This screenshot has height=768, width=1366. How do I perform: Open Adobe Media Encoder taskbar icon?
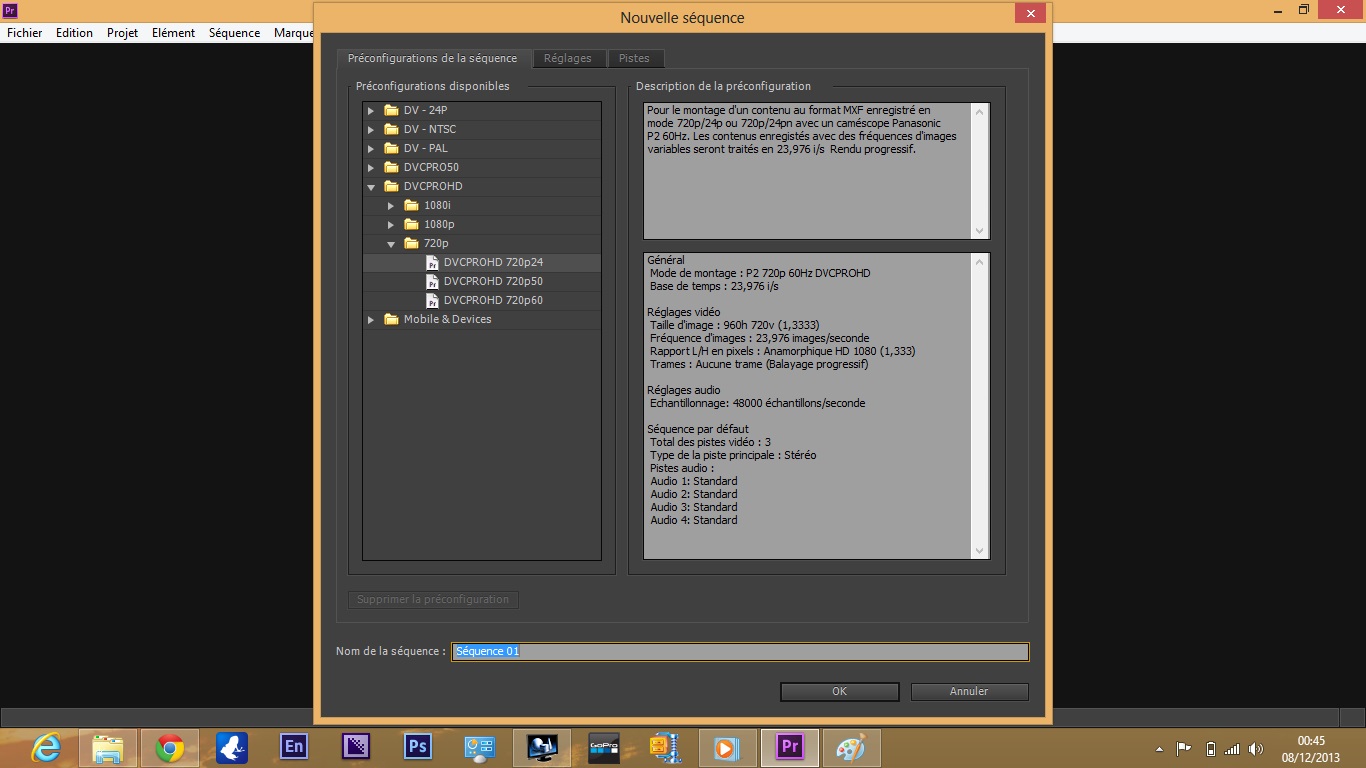point(356,747)
